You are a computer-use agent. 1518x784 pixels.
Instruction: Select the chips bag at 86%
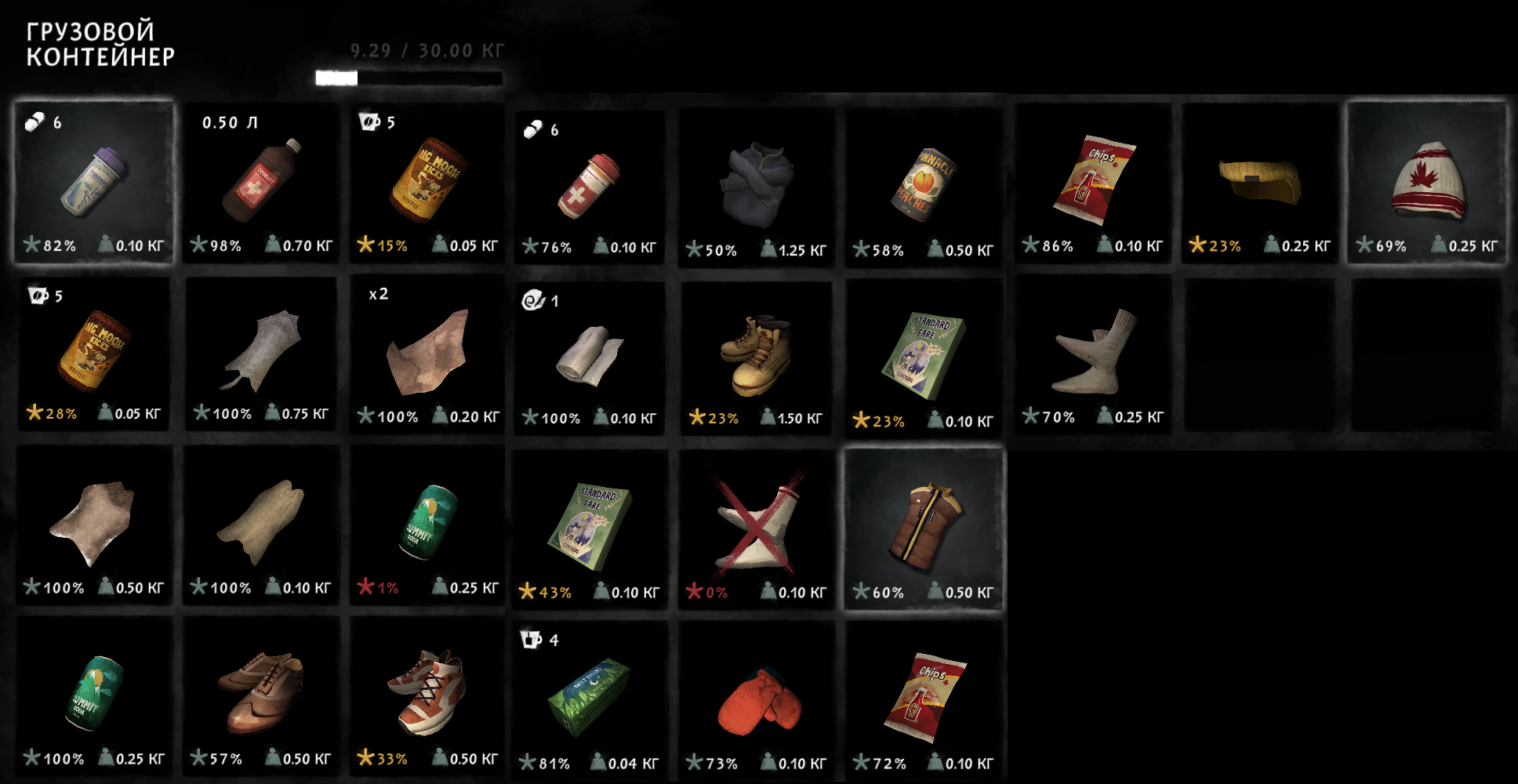(1094, 183)
